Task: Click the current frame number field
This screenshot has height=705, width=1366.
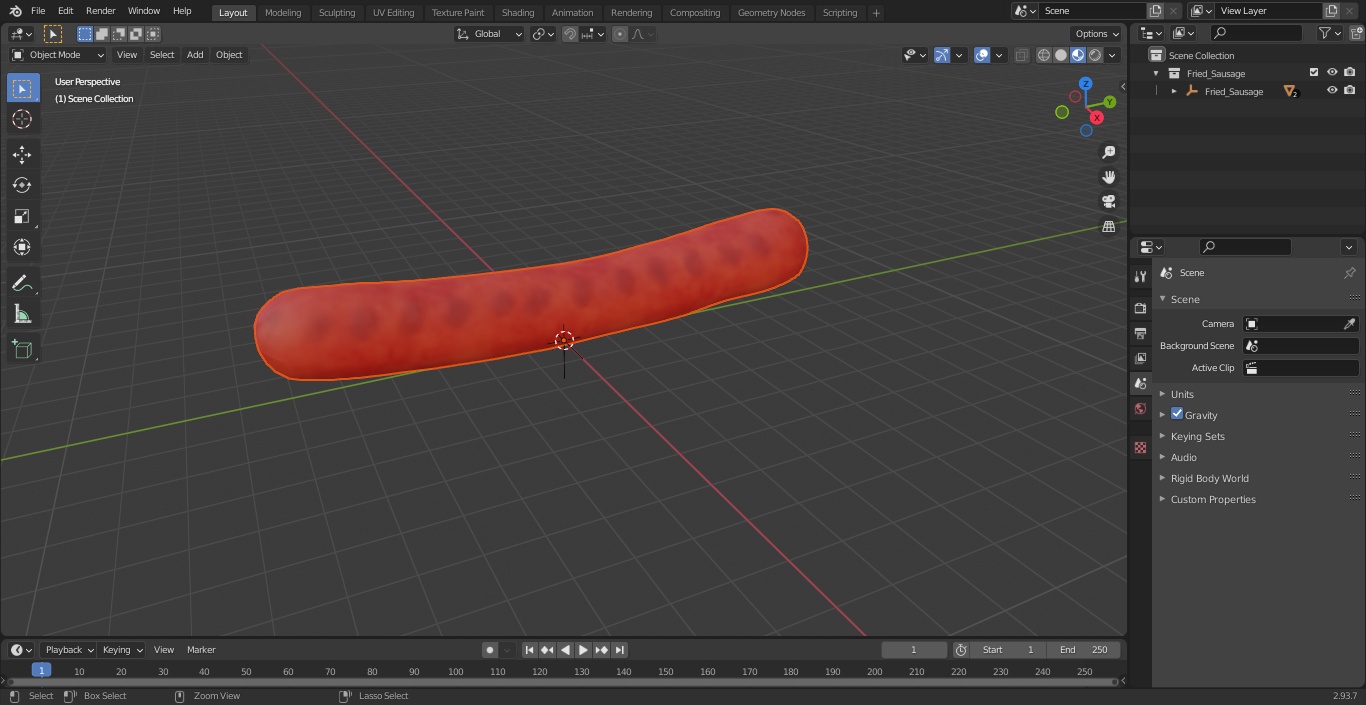Action: click(x=914, y=650)
